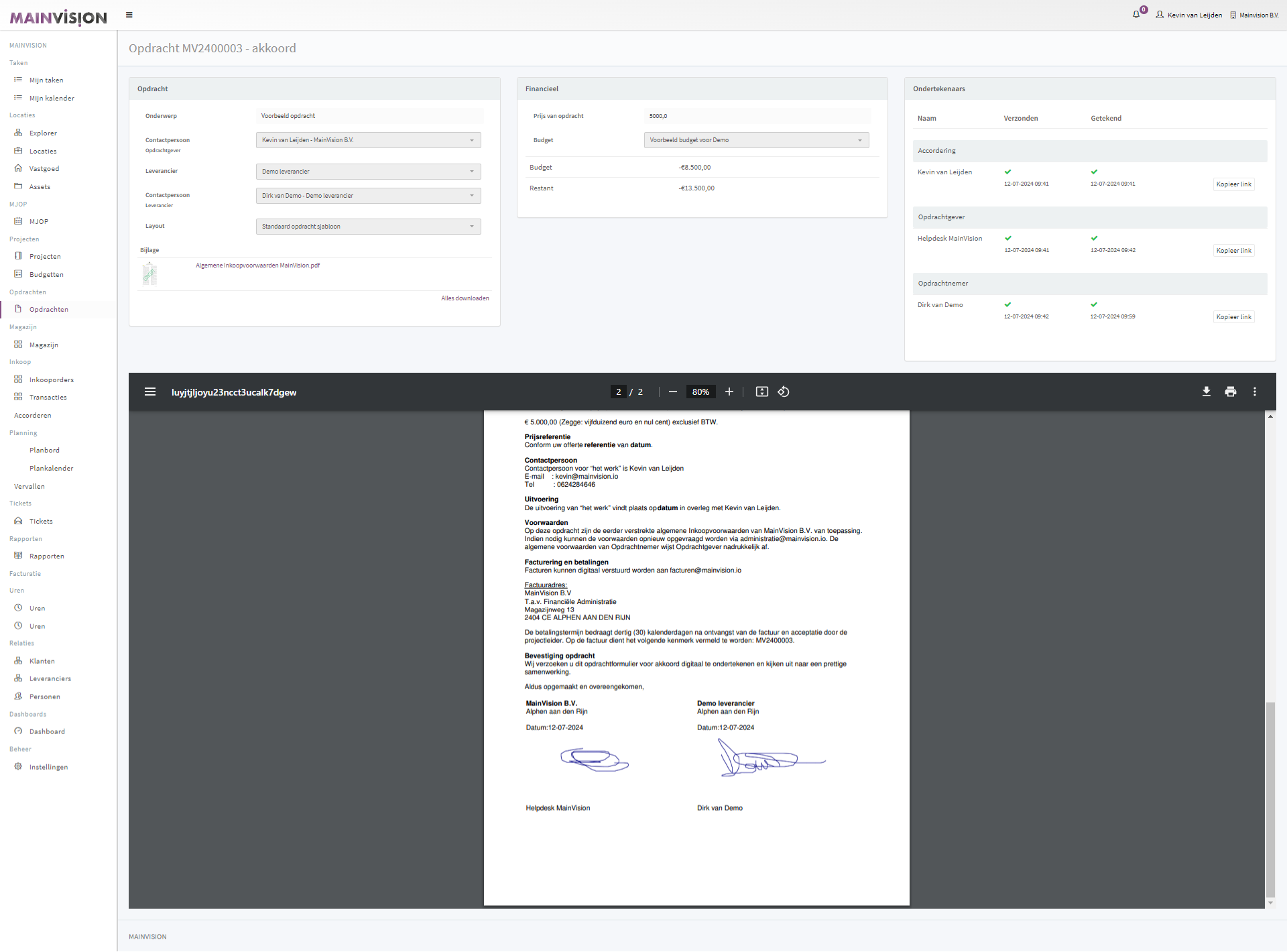The height and width of the screenshot is (952, 1287).
Task: Zoom in the PDF viewer
Action: click(729, 392)
